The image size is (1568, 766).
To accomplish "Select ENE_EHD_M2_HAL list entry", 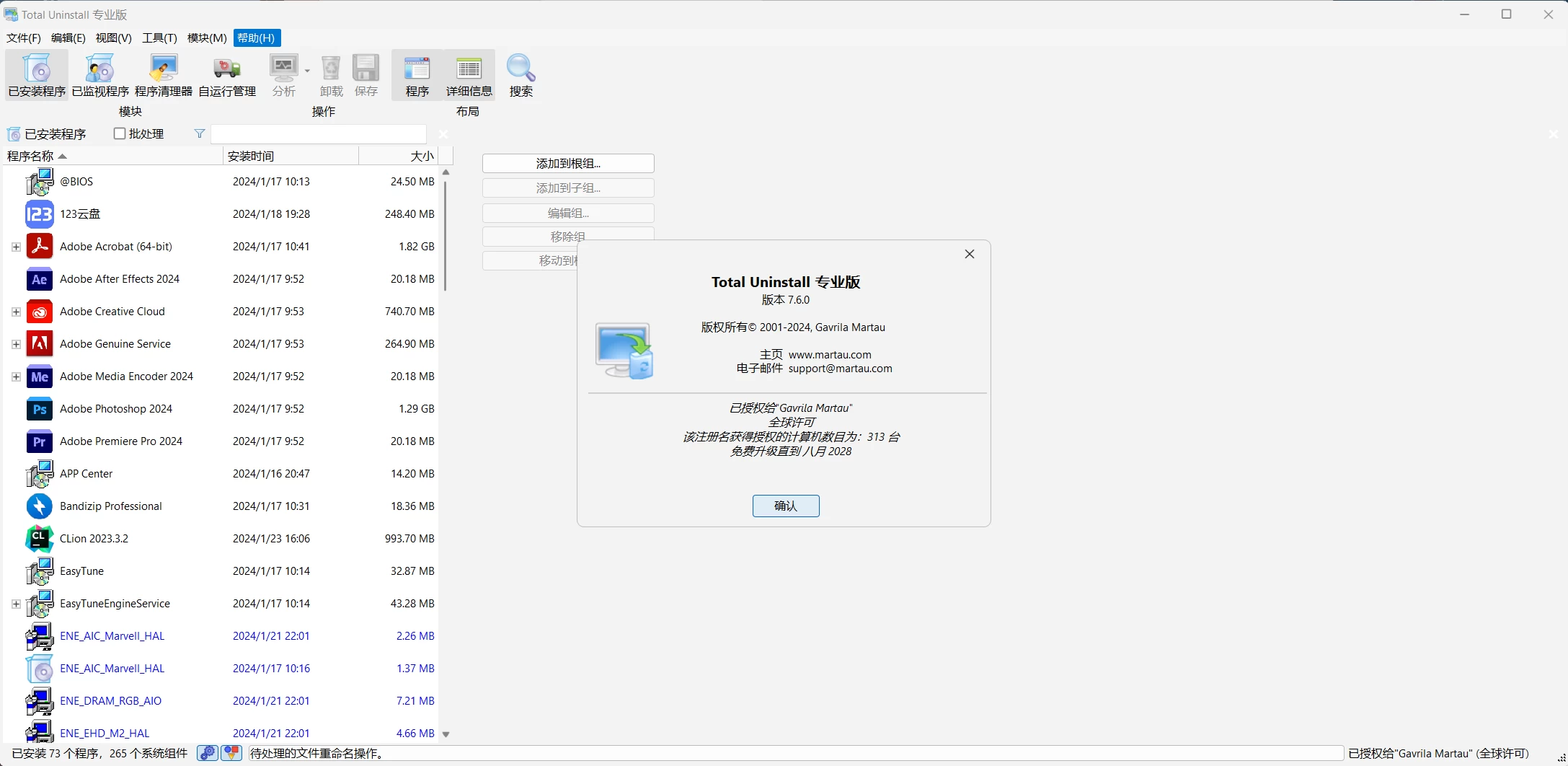I will (x=221, y=731).
